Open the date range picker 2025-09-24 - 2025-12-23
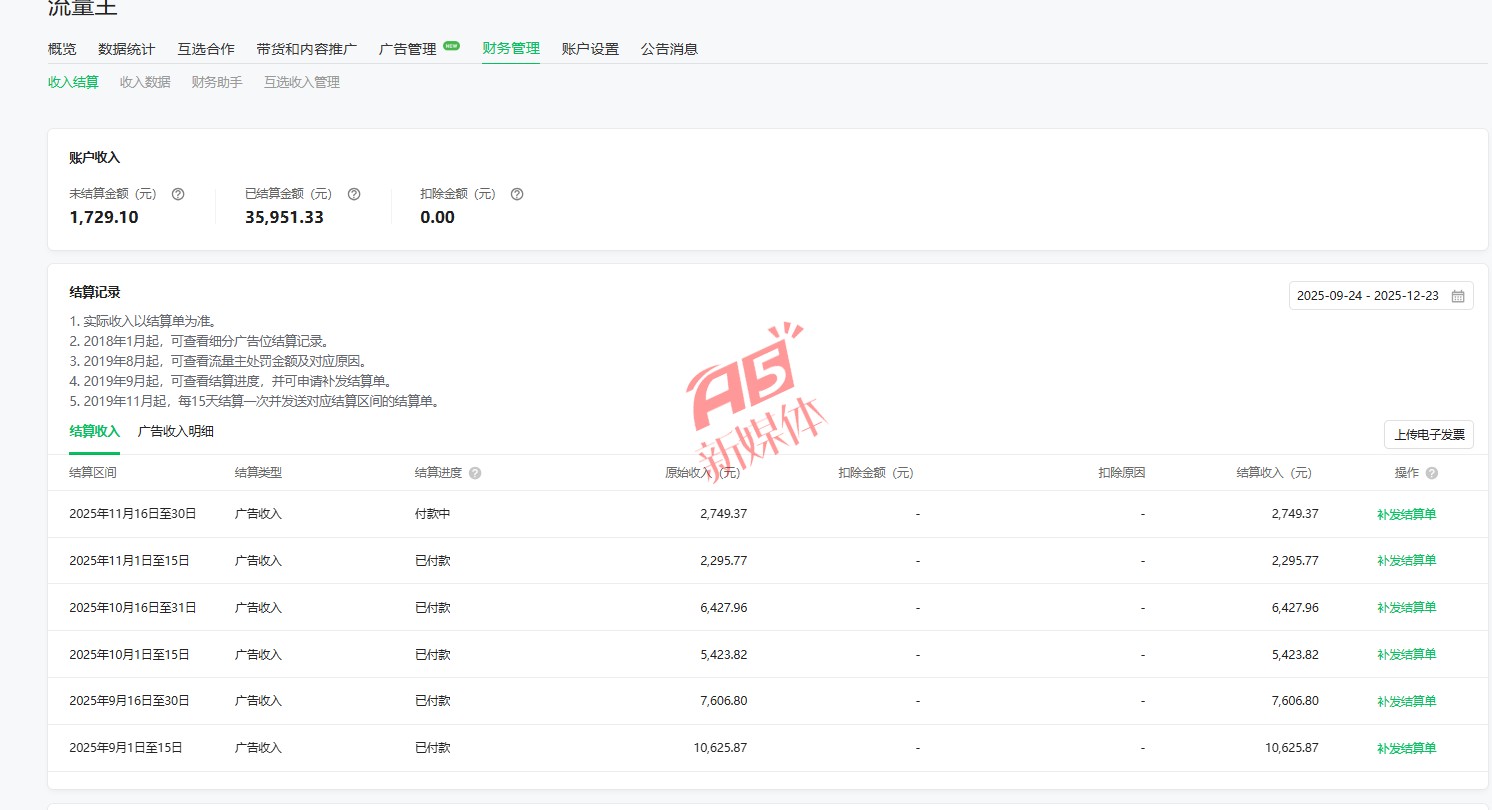 click(x=1367, y=296)
